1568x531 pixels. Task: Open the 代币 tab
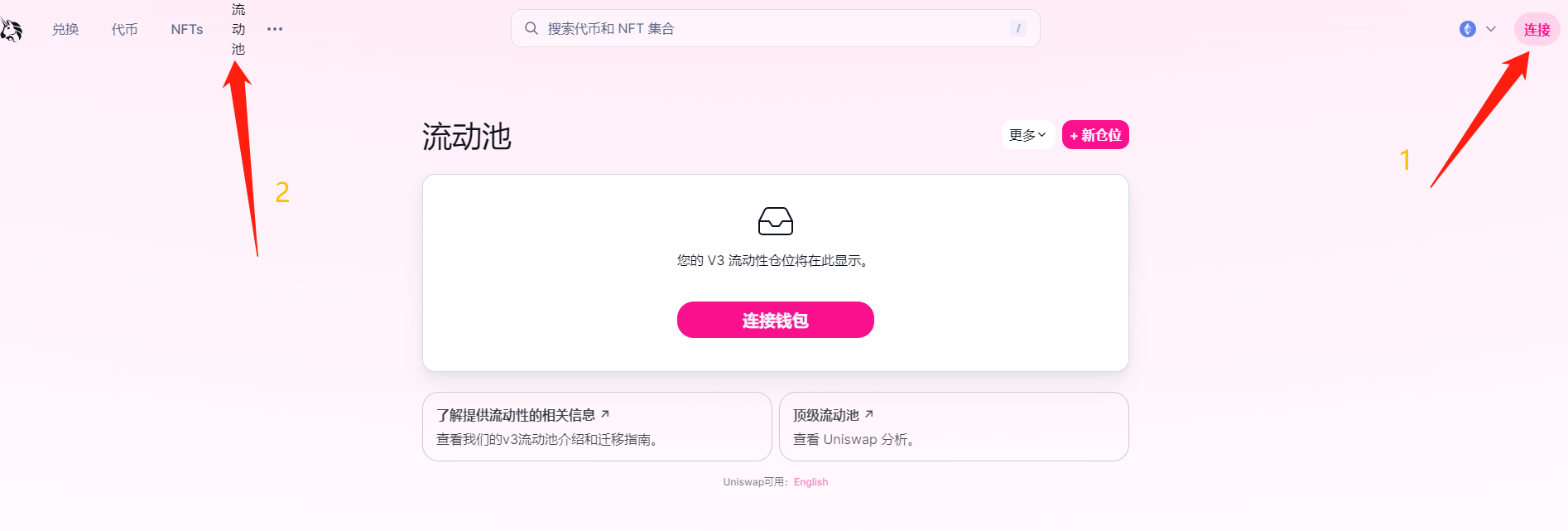[125, 30]
